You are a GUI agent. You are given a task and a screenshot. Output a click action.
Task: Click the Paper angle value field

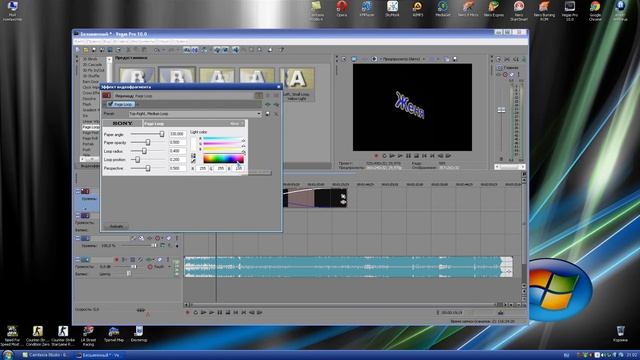point(177,134)
